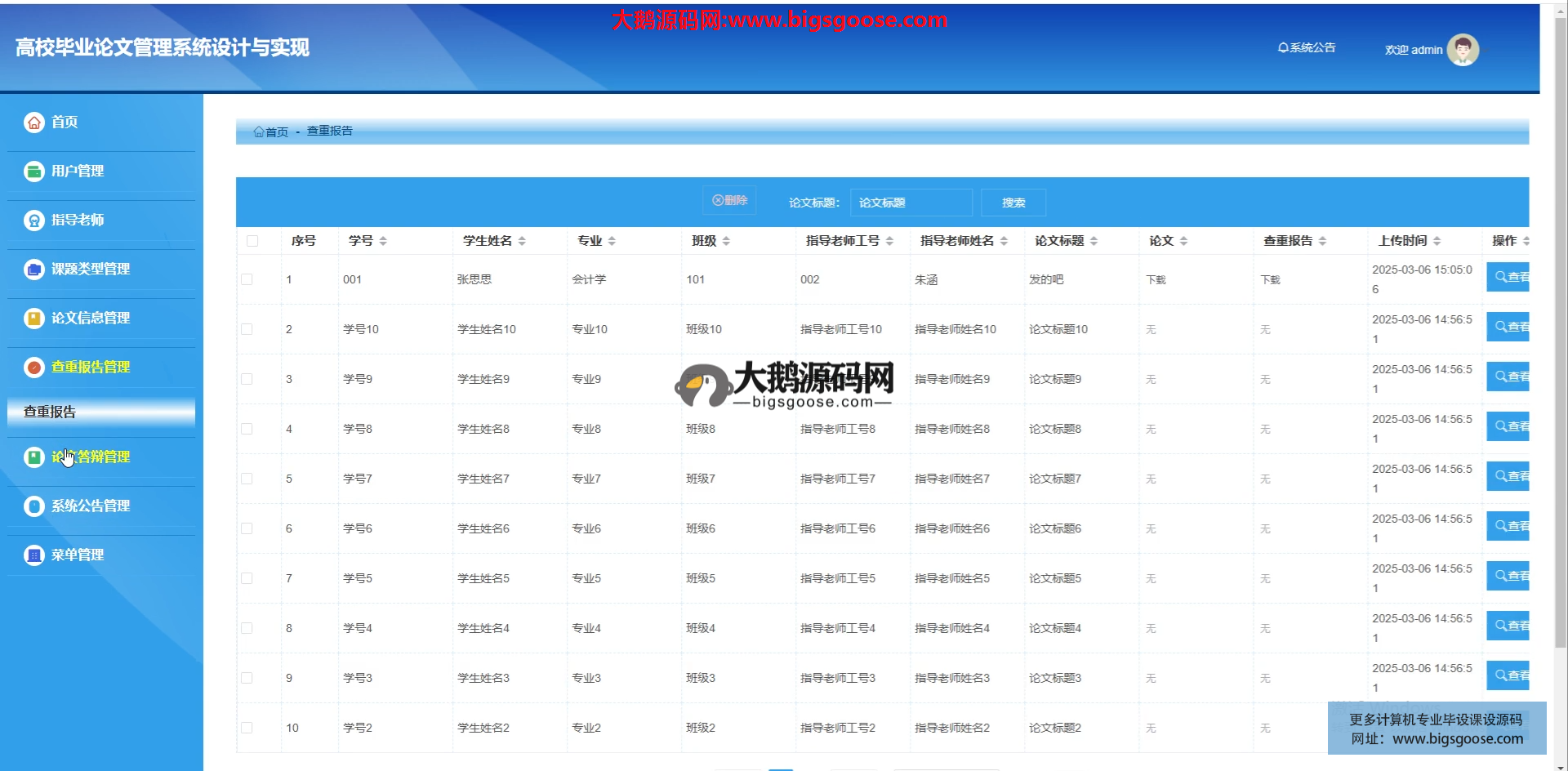Screen dimensions: 1568x771
Task: Click the 论文信息管理 sidebar icon
Action: (33, 319)
